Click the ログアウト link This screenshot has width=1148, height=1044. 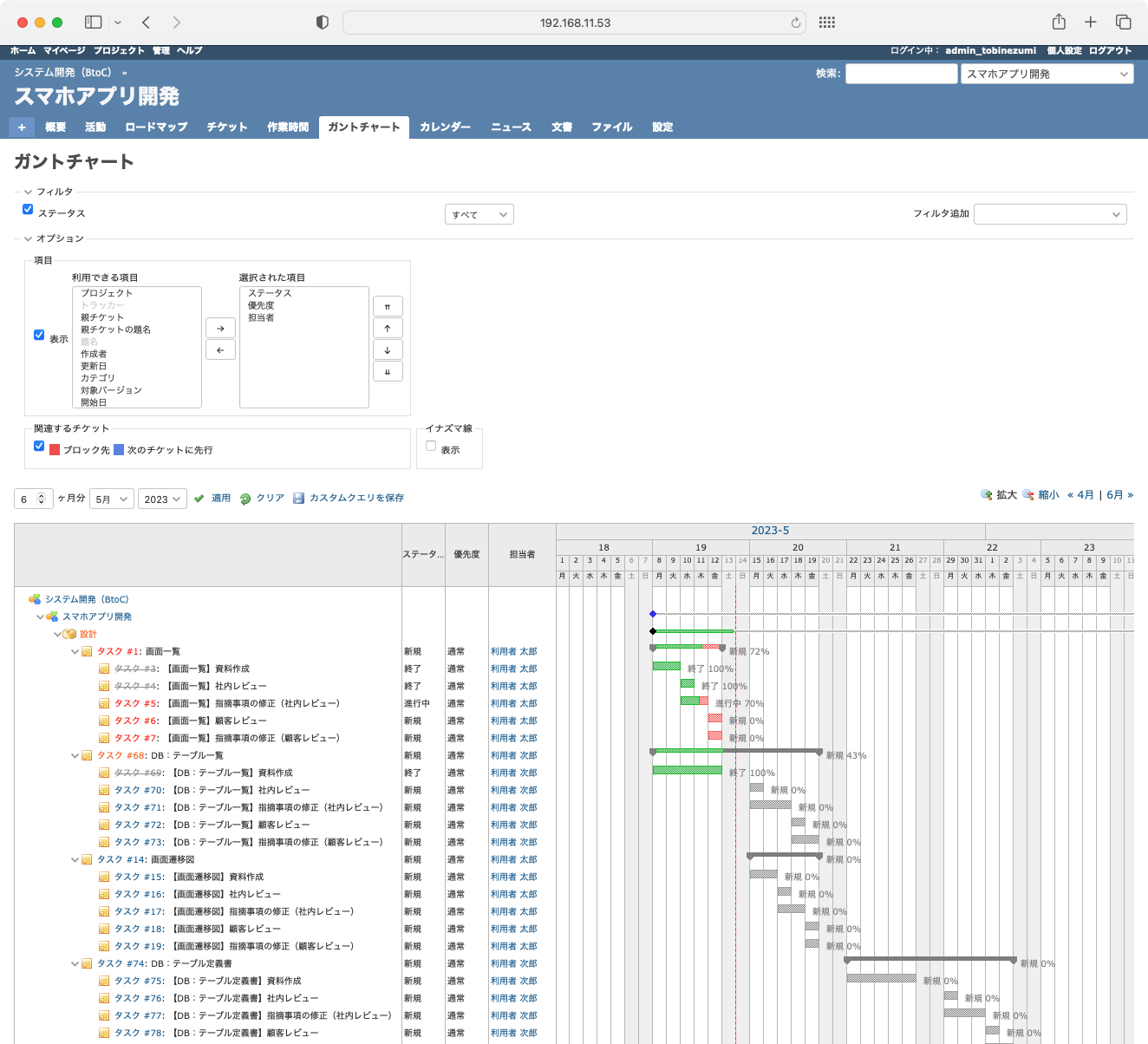[x=1111, y=50]
